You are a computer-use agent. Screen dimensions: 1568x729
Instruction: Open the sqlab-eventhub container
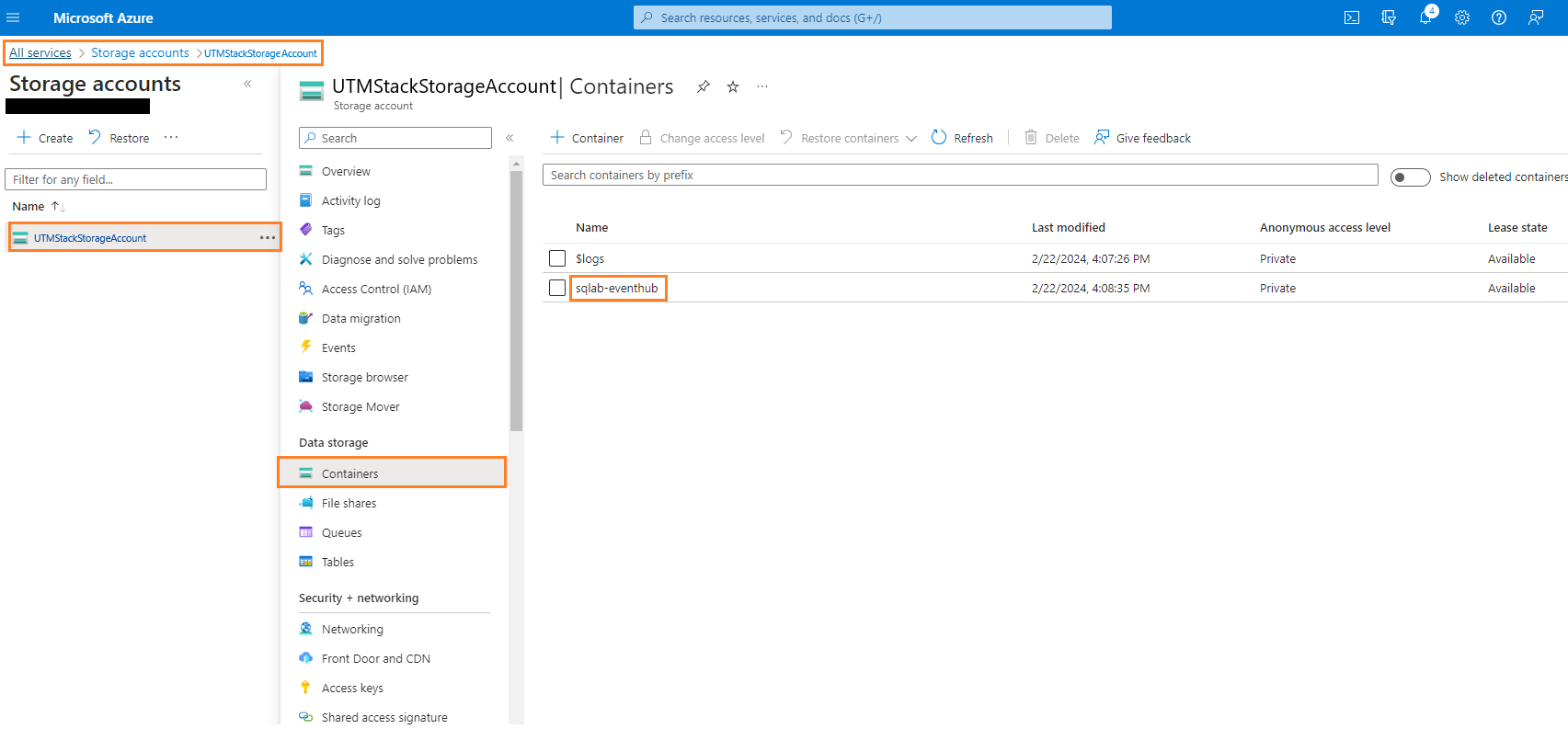617,288
